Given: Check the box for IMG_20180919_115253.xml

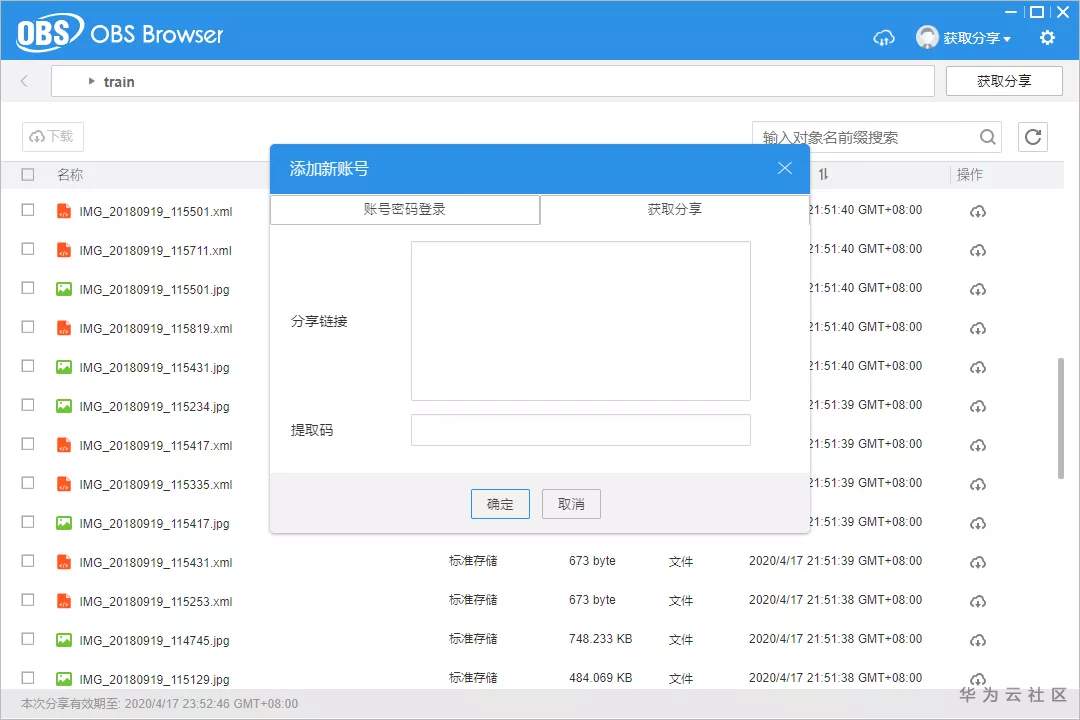Looking at the screenshot, I should [28, 599].
